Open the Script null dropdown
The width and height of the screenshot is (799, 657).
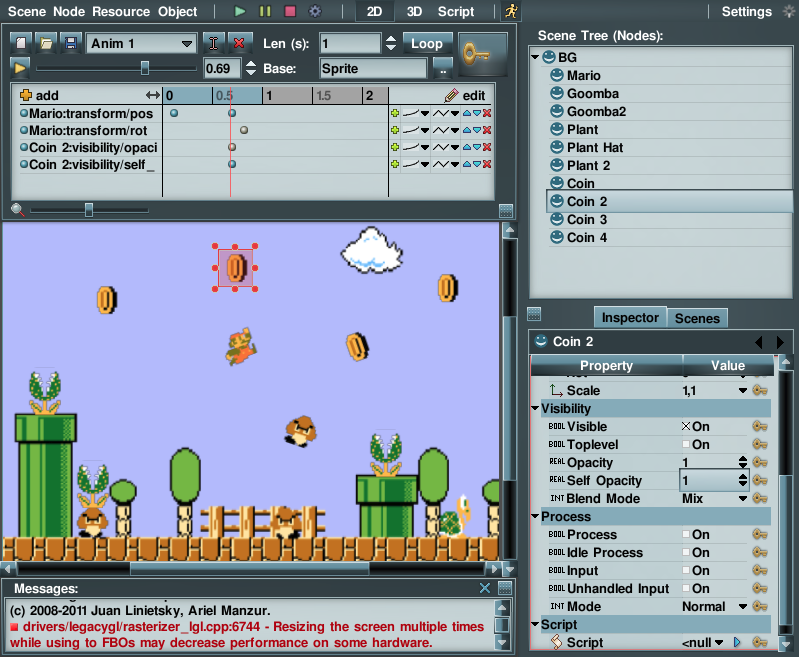[x=719, y=642]
